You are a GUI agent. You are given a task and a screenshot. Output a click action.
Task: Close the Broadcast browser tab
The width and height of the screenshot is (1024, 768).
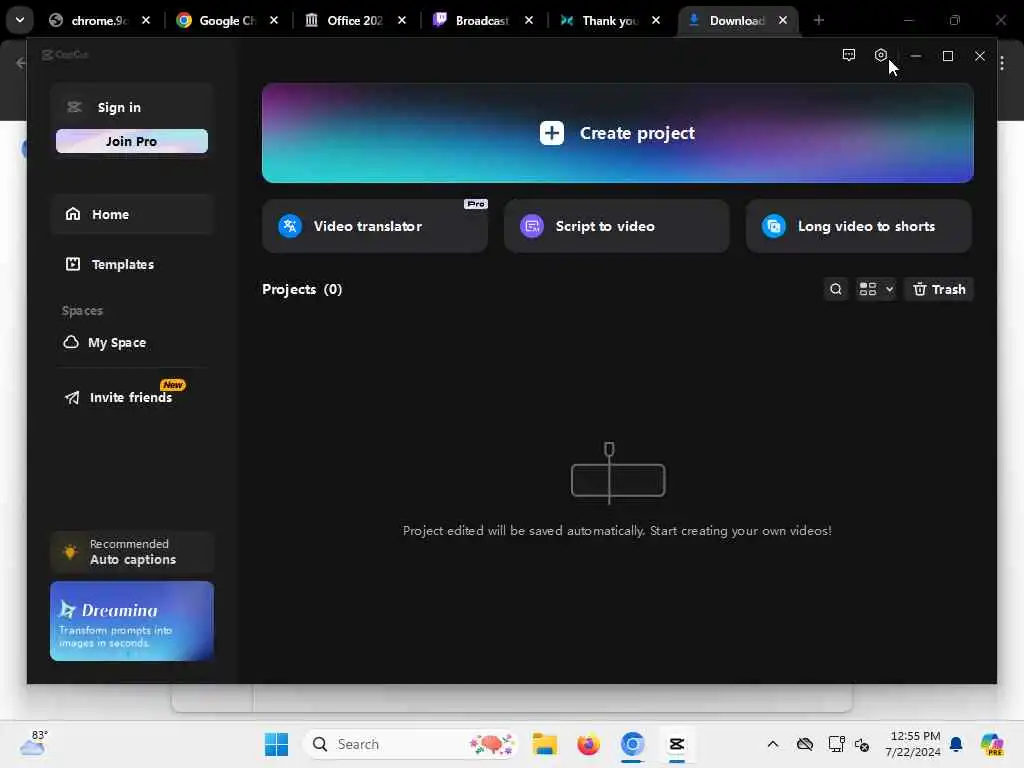tap(529, 20)
